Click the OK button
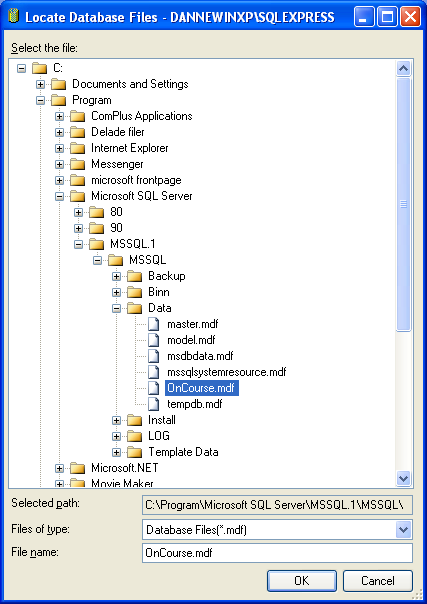The width and height of the screenshot is (427, 604). click(x=301, y=581)
